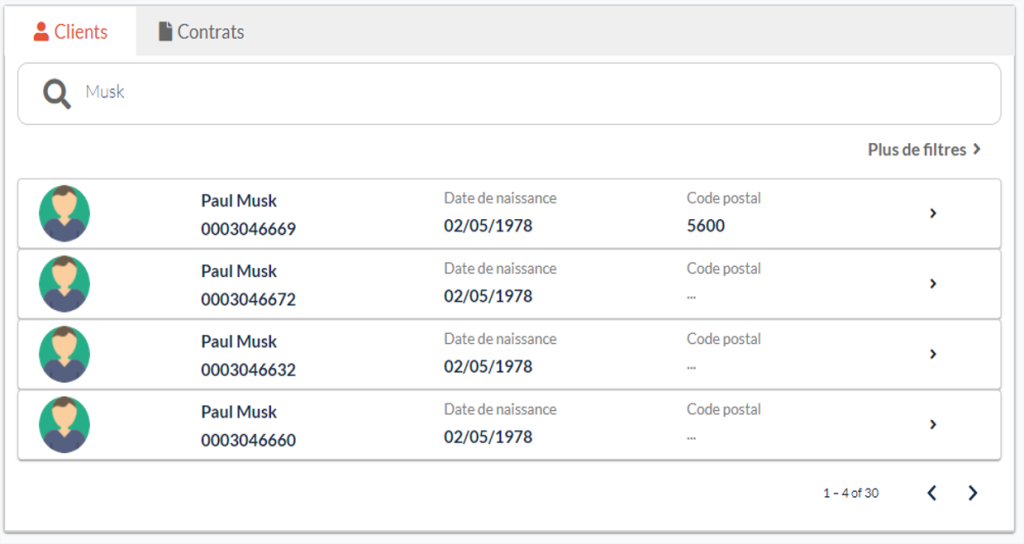The image size is (1024, 544).
Task: Click the document icon on Contrats tab
Action: 165,32
